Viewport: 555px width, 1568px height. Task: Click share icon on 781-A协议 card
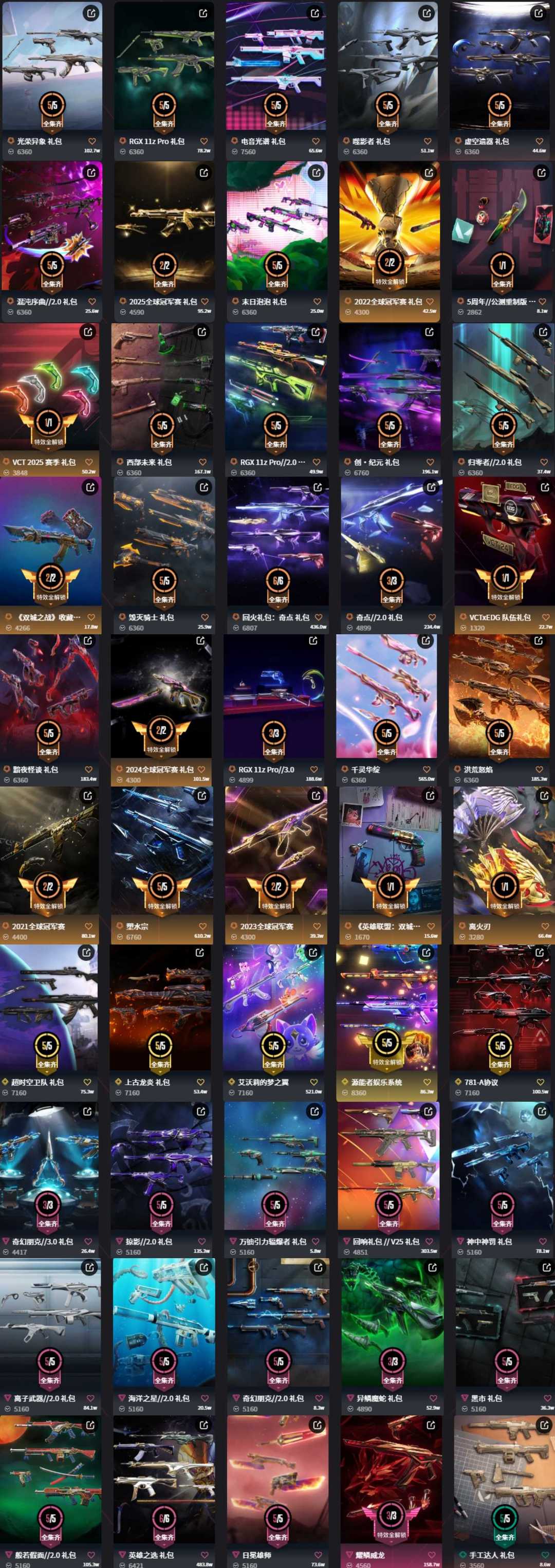(539, 953)
